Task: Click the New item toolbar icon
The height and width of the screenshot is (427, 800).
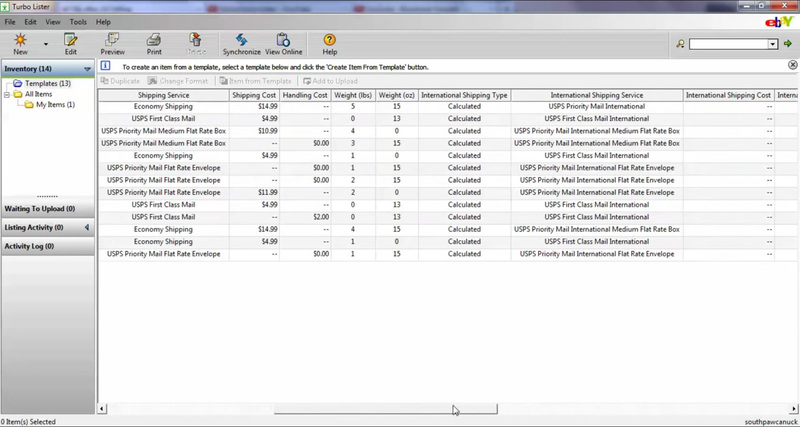Action: [20, 43]
